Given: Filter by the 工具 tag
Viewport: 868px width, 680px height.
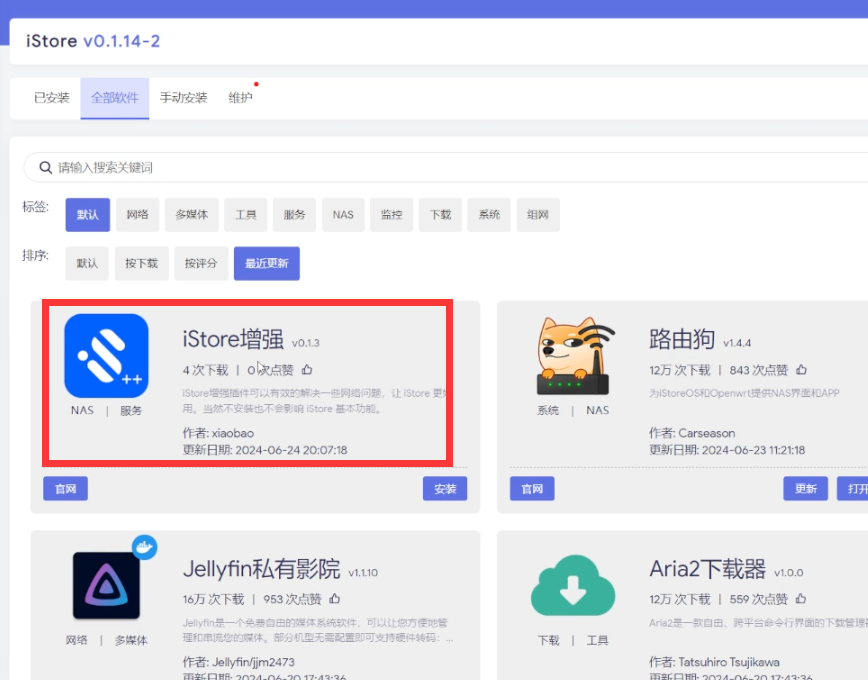Looking at the screenshot, I should click(x=245, y=215).
